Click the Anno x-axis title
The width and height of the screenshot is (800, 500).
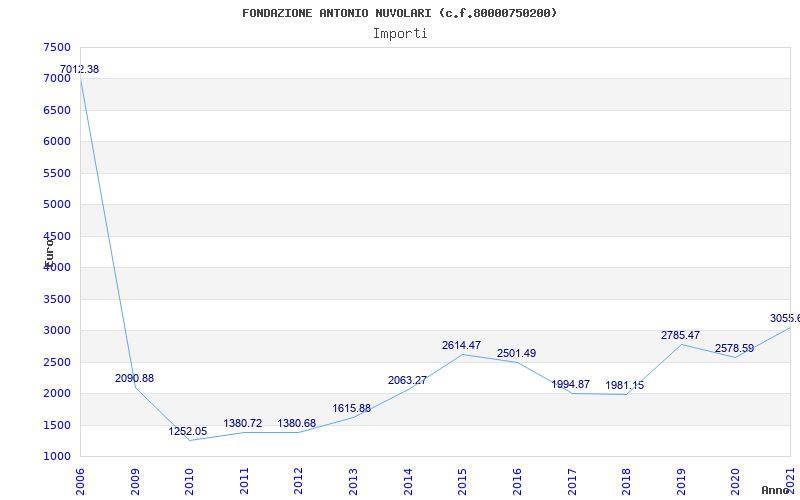[x=775, y=490]
